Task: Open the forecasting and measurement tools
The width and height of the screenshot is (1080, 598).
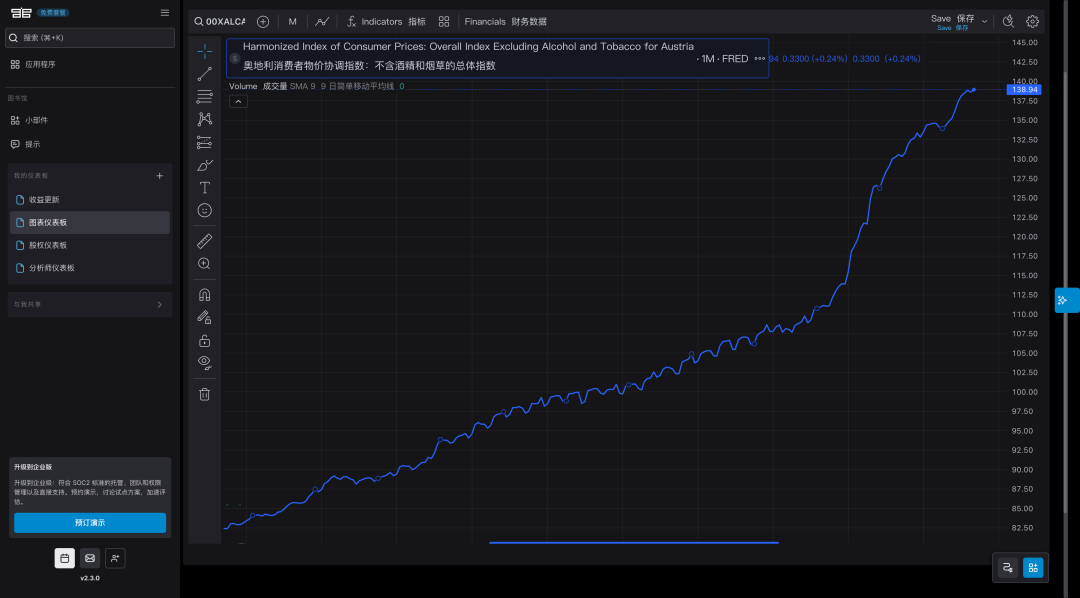Action: click(x=205, y=142)
